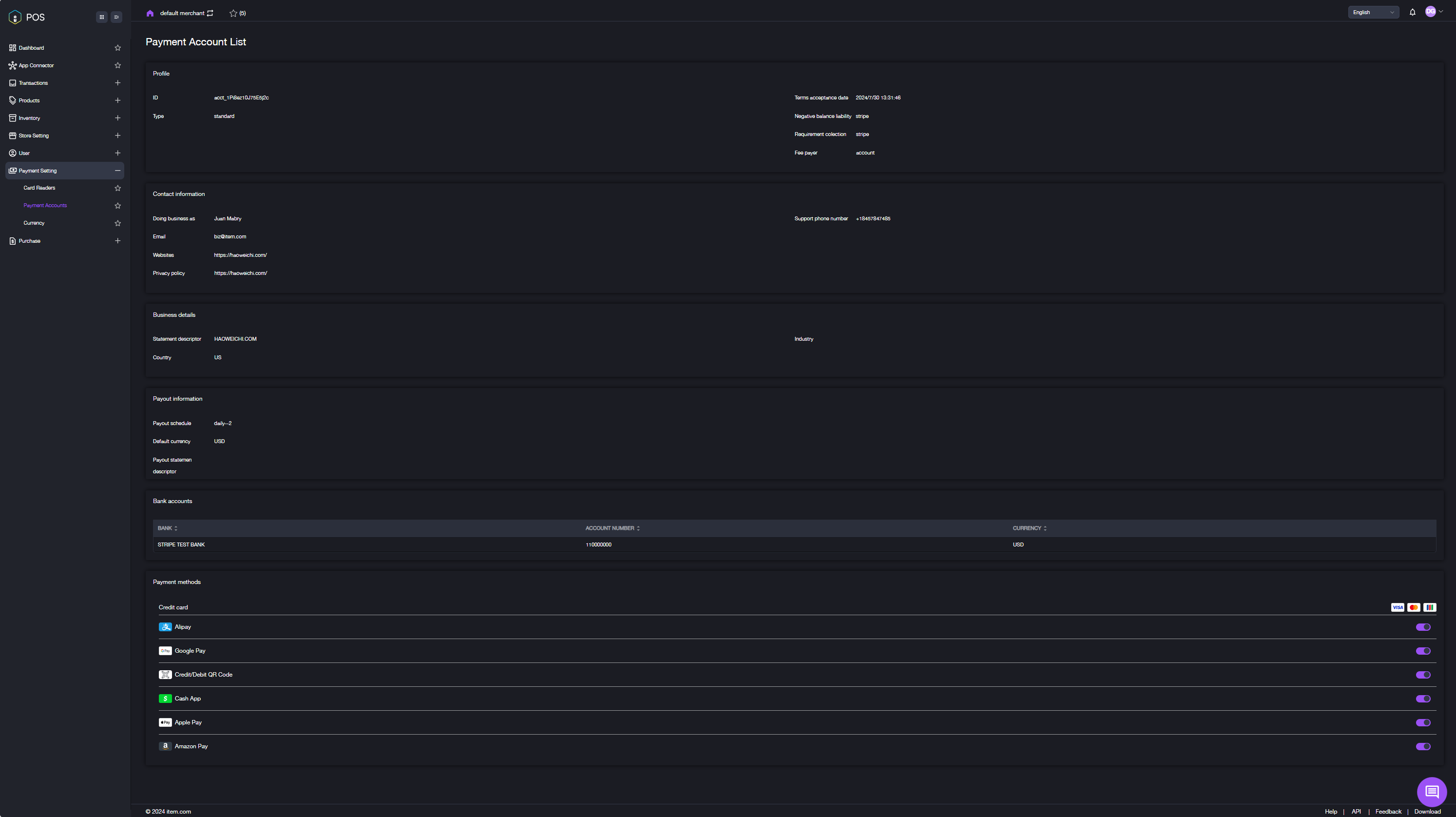Image resolution: width=1456 pixels, height=817 pixels.
Task: Click the Download link in the footer
Action: coord(1427,811)
